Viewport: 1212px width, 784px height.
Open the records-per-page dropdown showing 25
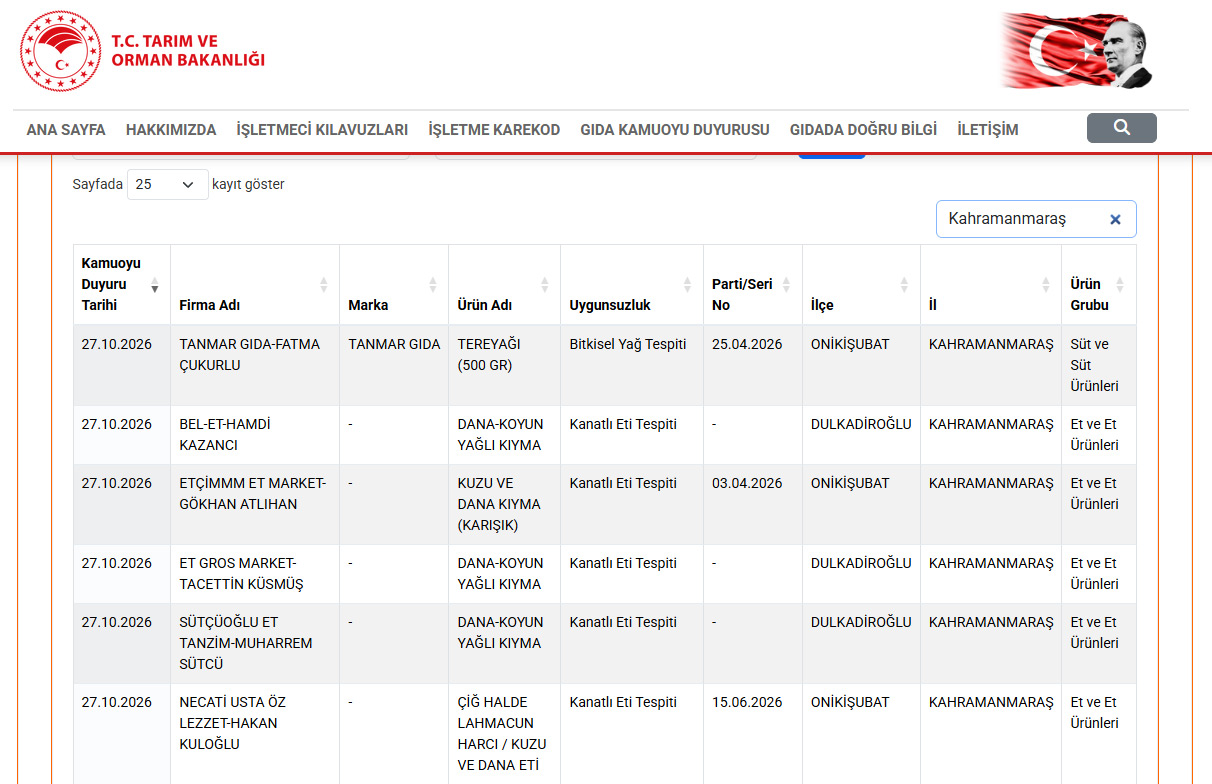[168, 184]
